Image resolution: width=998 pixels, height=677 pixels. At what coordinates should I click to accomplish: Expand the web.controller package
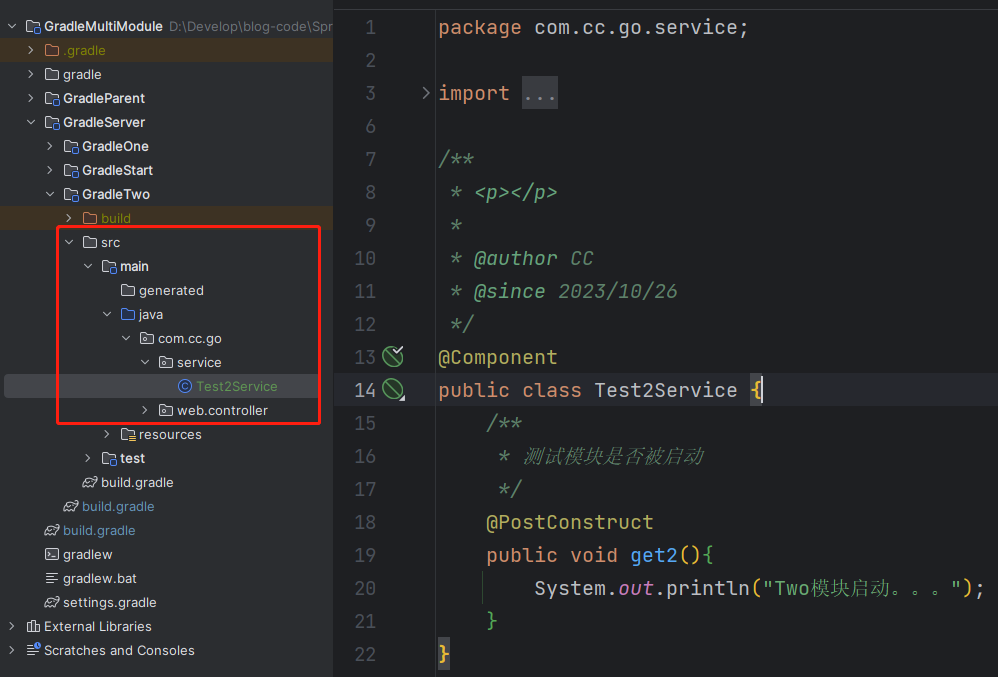pyautogui.click(x=144, y=410)
